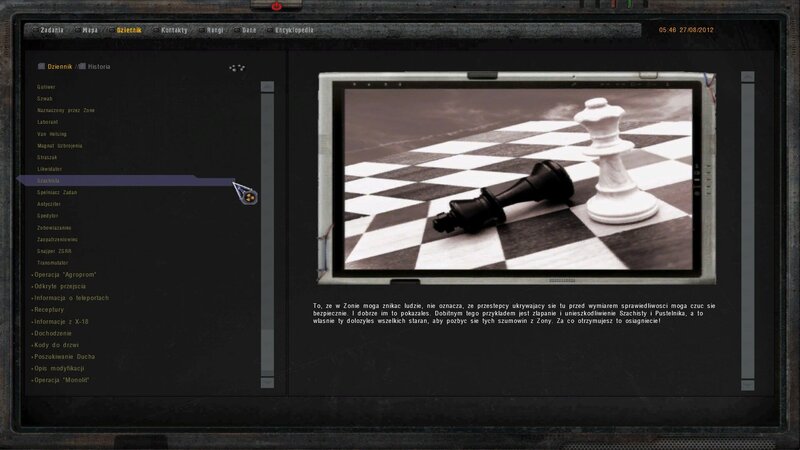Click the chess pieces picture
Screen dimensions: 800x450
click(517, 177)
